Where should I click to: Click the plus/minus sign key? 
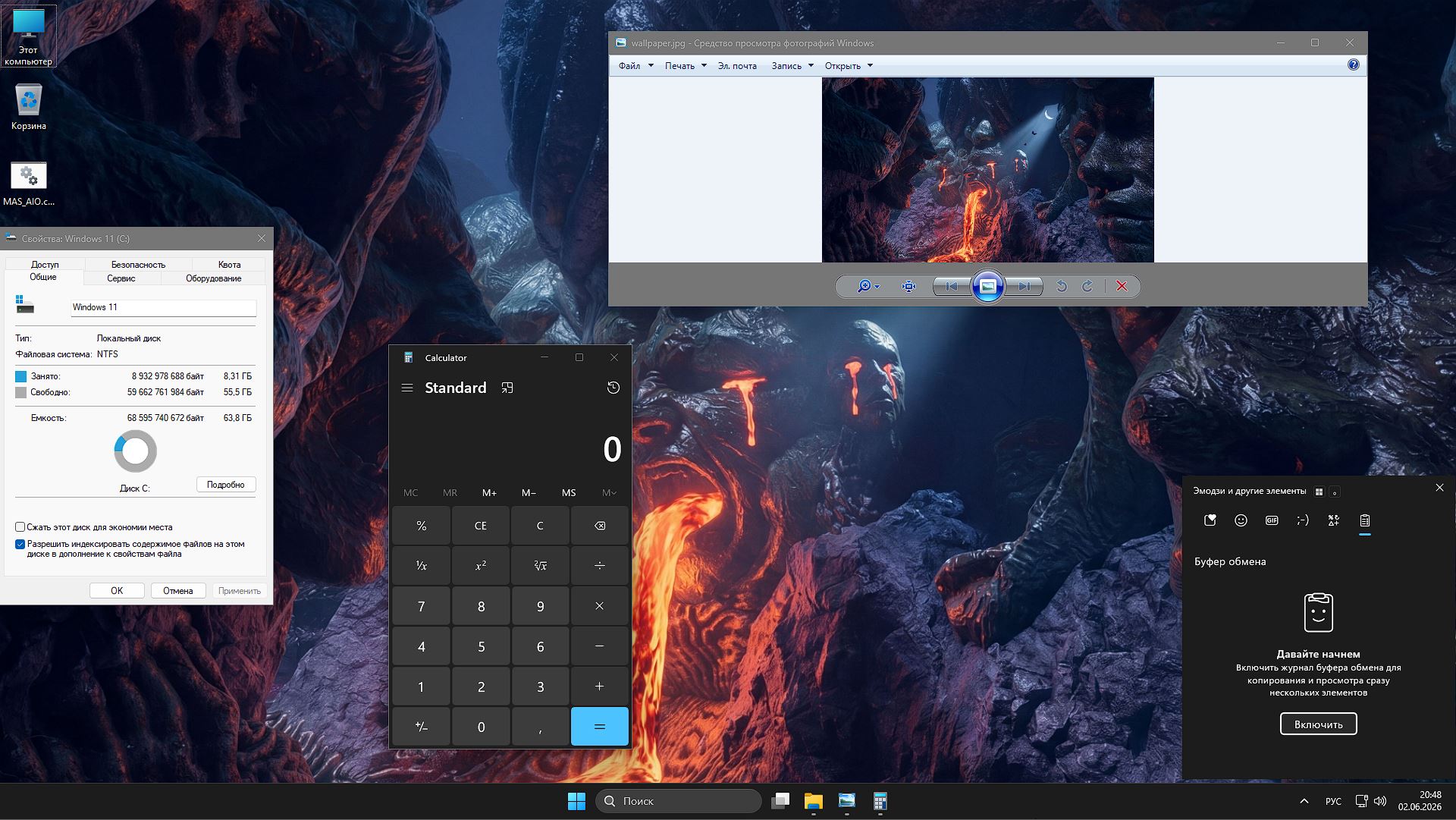pyautogui.click(x=421, y=727)
